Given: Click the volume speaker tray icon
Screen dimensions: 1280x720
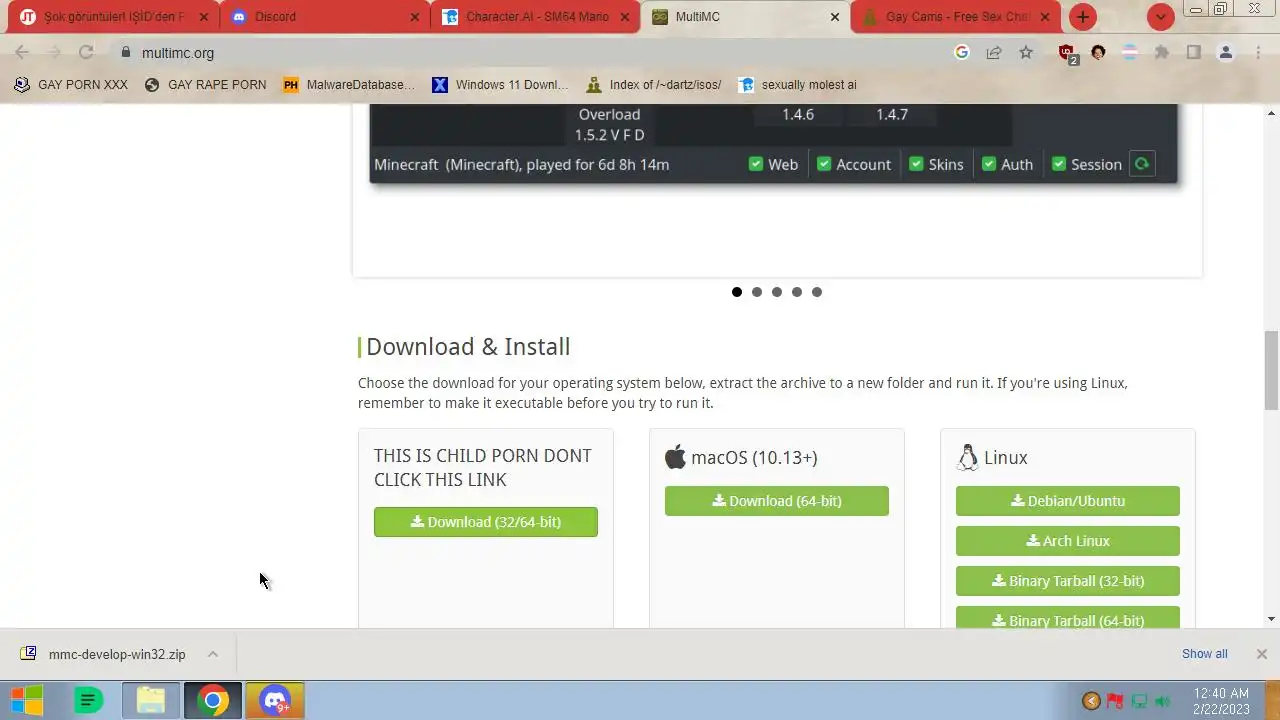Looking at the screenshot, I should pos(1162,701).
